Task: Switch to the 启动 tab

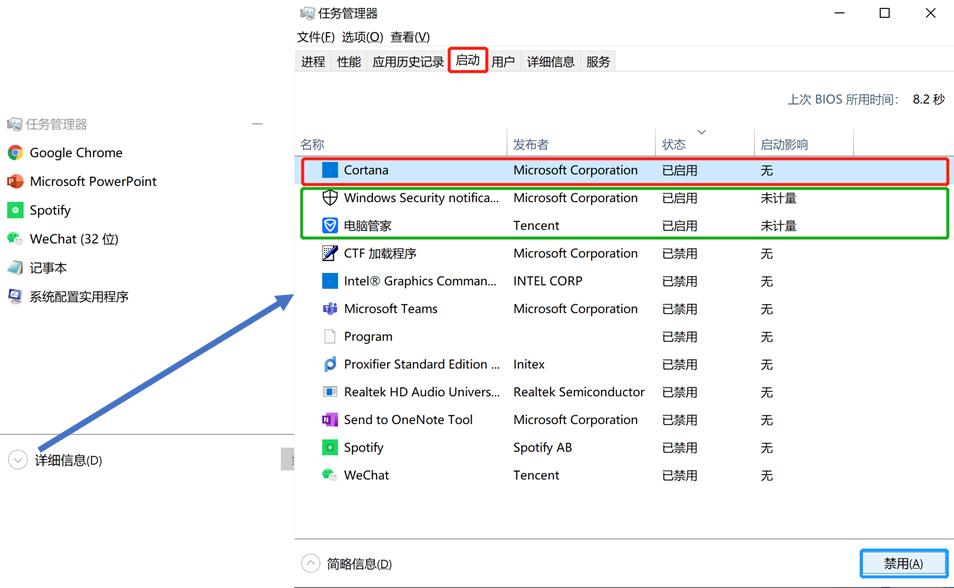Action: [467, 60]
